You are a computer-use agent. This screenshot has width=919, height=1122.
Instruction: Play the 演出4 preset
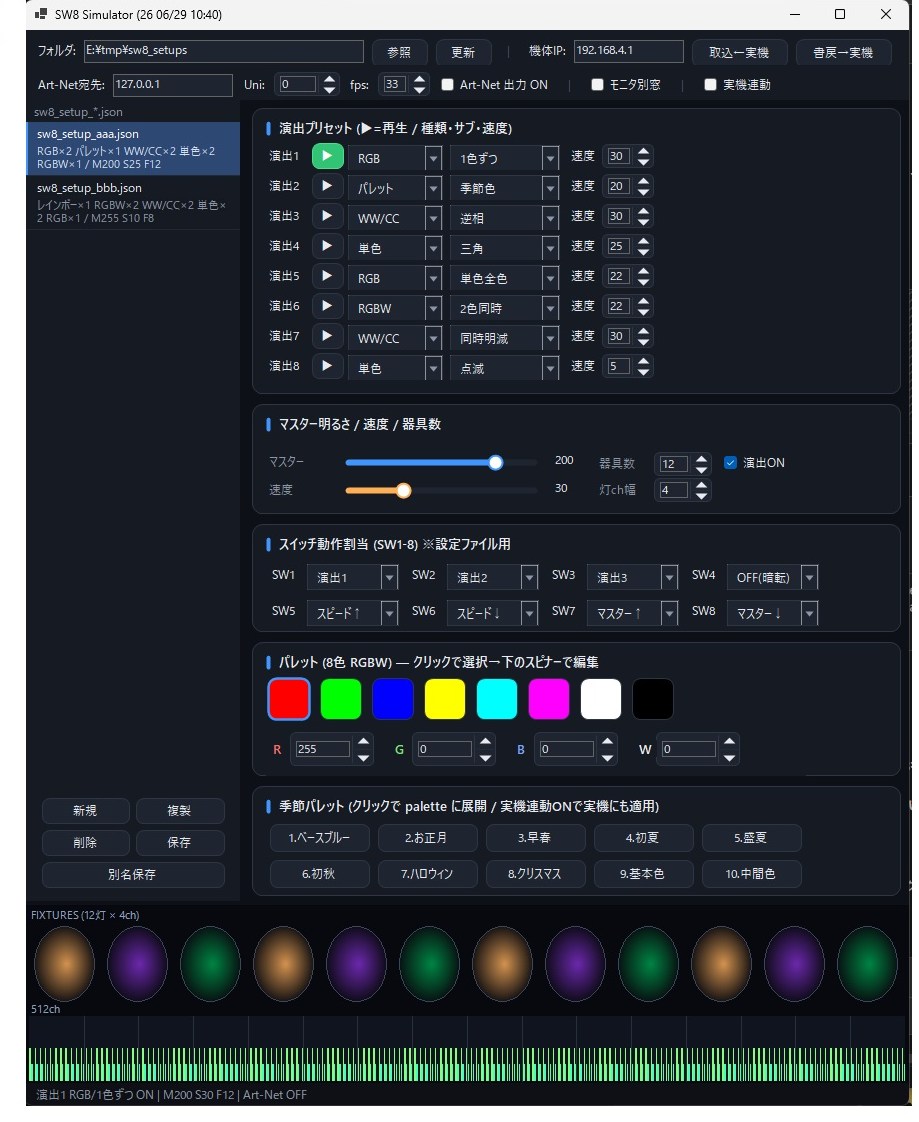point(327,246)
